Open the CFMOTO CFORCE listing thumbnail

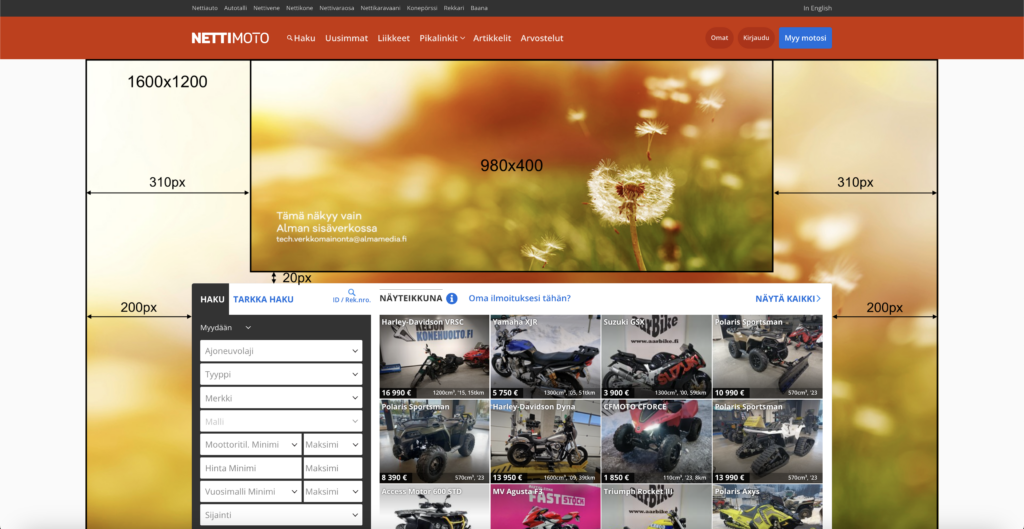pyautogui.click(x=656, y=441)
